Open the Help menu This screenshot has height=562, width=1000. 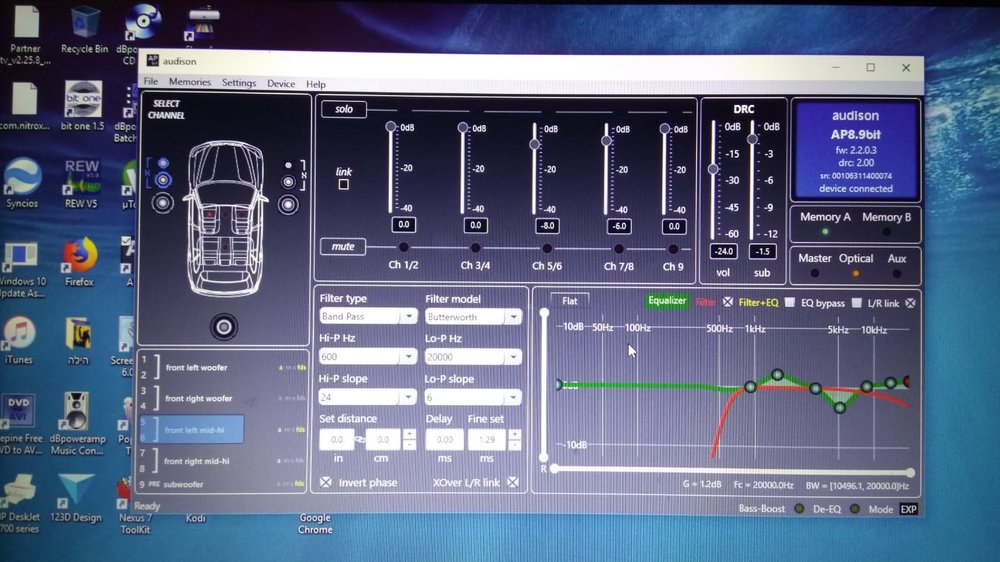click(316, 84)
